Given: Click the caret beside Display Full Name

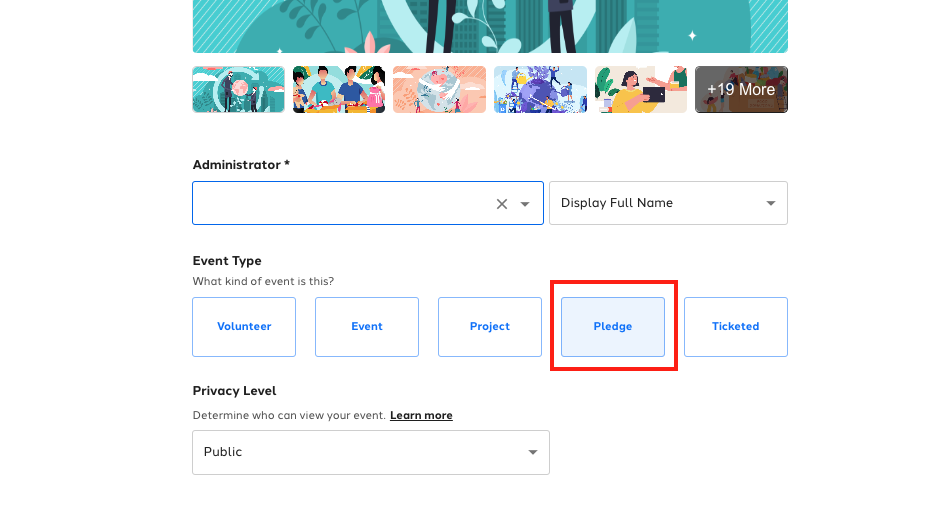Looking at the screenshot, I should 770,203.
